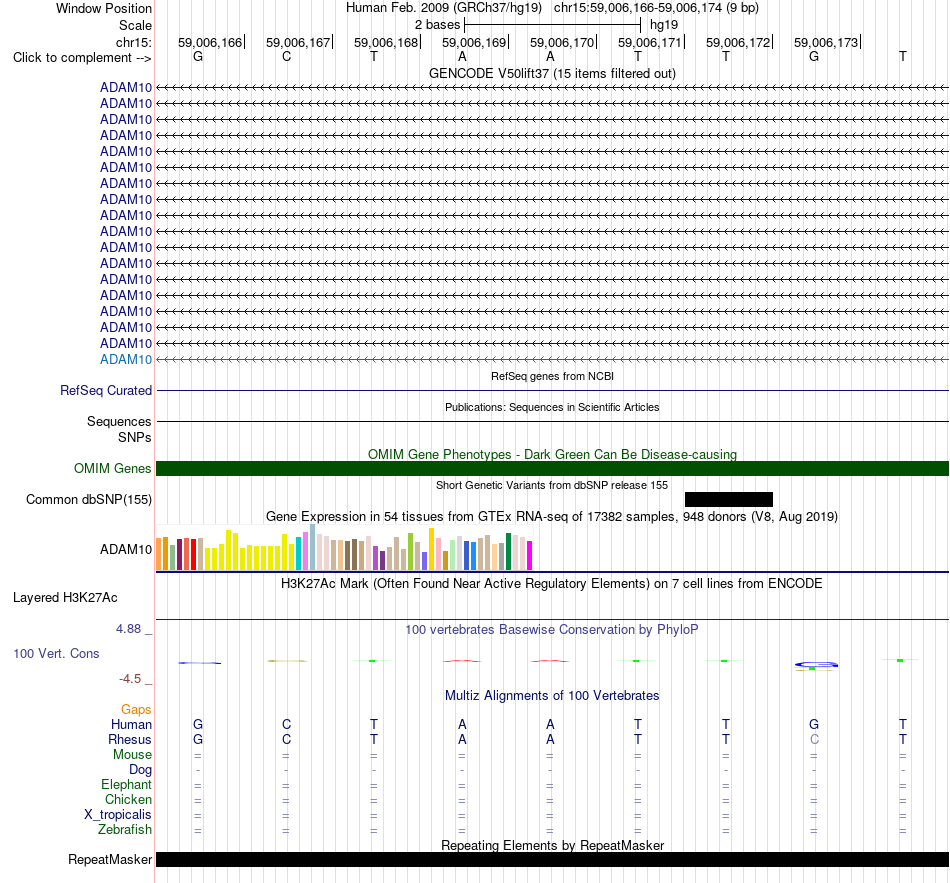Viewport: 950px width, 883px height.
Task: Click the X_tropicalis species label
Action: pyautogui.click(x=118, y=815)
